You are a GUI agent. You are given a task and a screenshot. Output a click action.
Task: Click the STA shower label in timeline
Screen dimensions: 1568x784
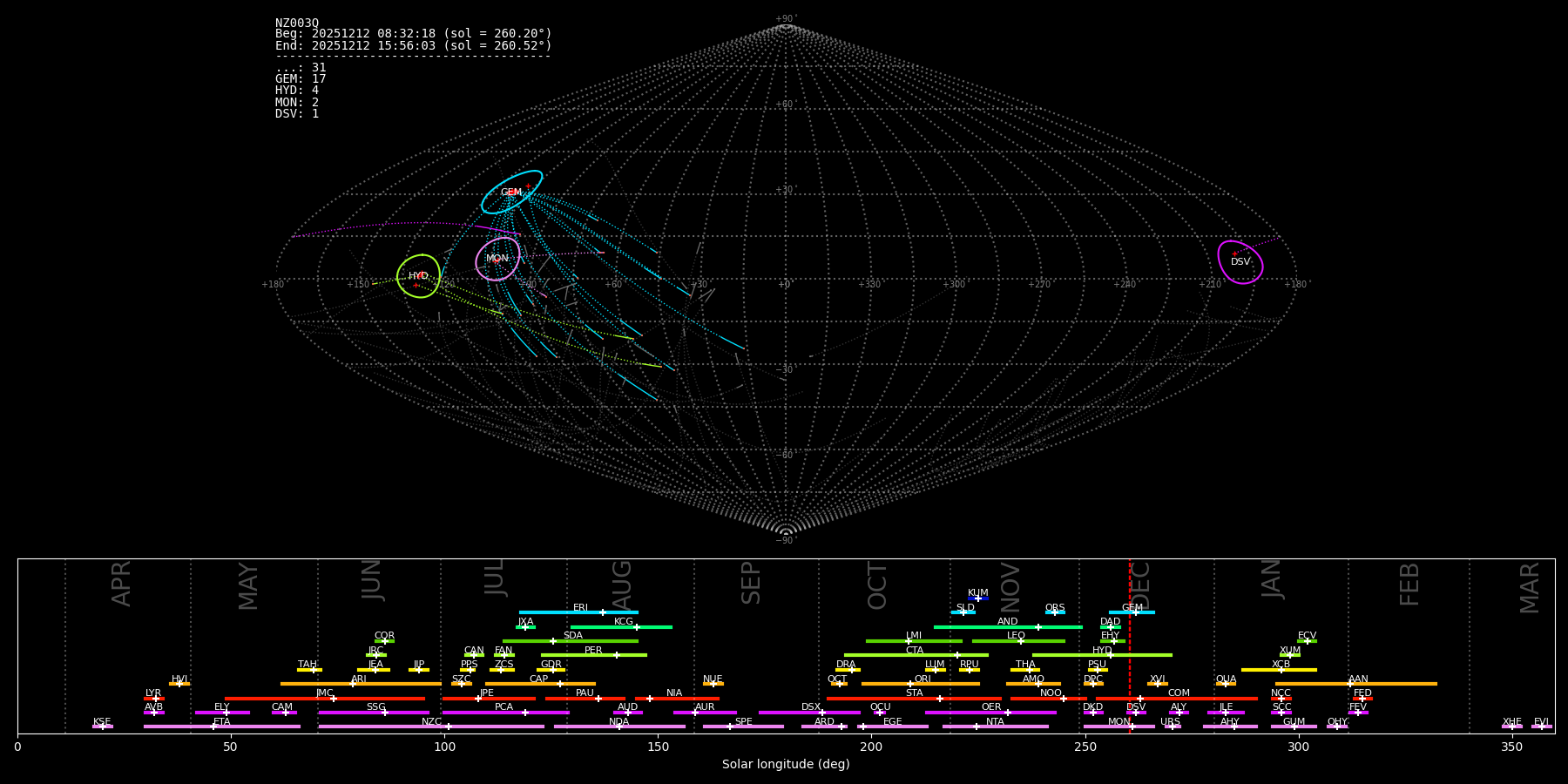point(915,693)
